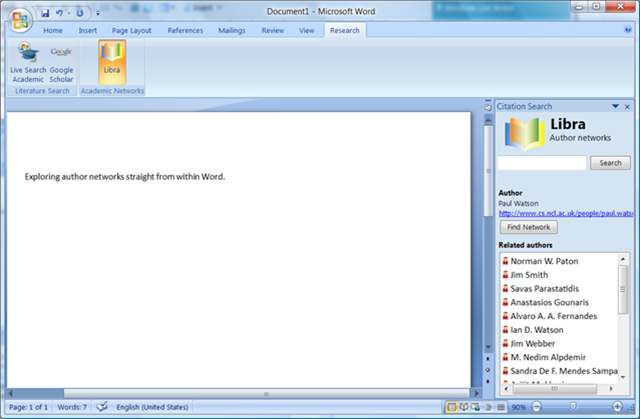The image size is (640, 419).
Task: Close the Citation Search task pane
Action: click(627, 107)
